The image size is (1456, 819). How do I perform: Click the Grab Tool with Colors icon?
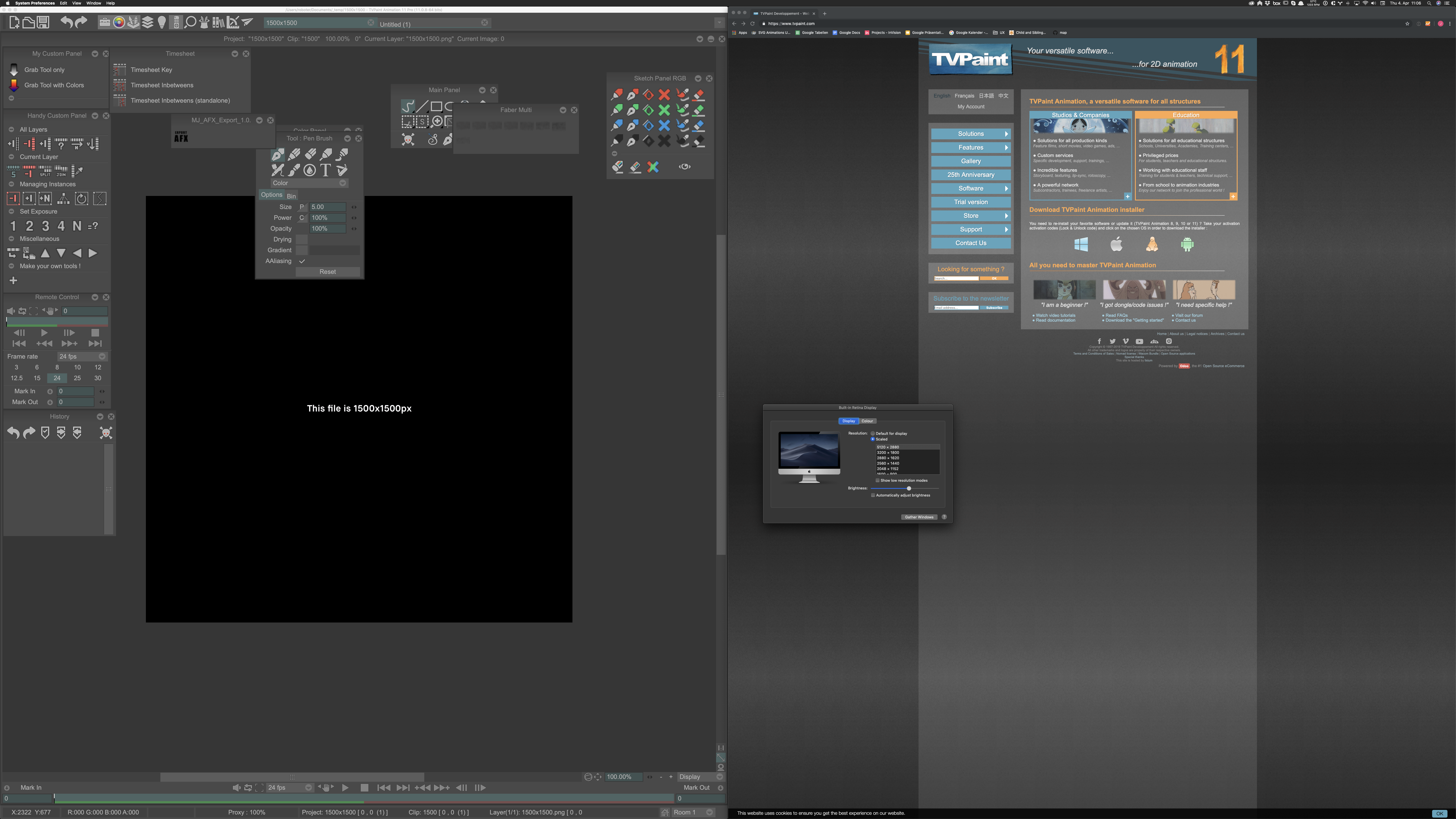(x=14, y=85)
